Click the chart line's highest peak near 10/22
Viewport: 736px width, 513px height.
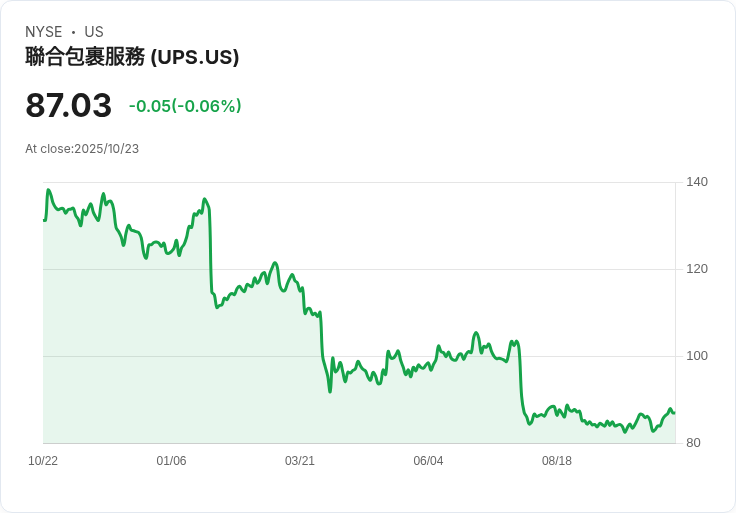tap(48, 190)
